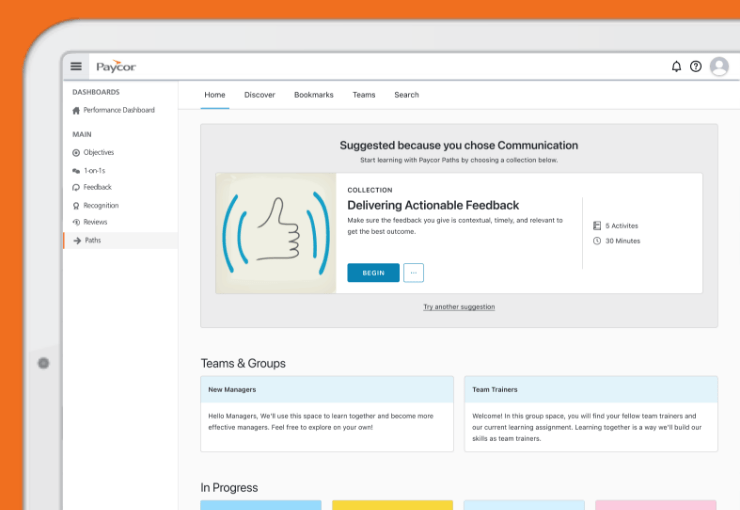Click the COLLECTION label
Screen dimensions: 740x510
point(370,190)
